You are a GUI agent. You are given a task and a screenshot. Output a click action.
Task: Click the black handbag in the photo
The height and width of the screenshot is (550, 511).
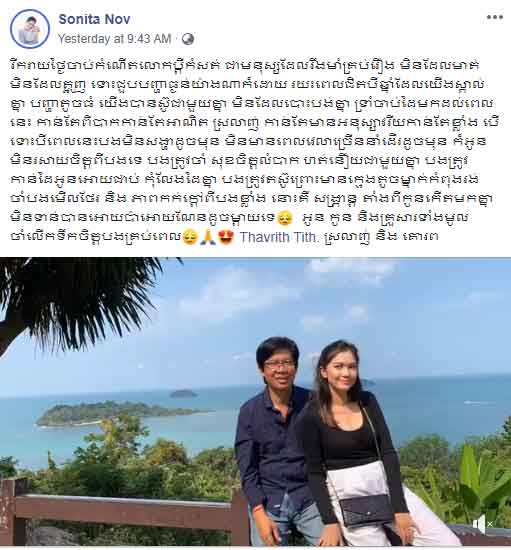click(365, 510)
